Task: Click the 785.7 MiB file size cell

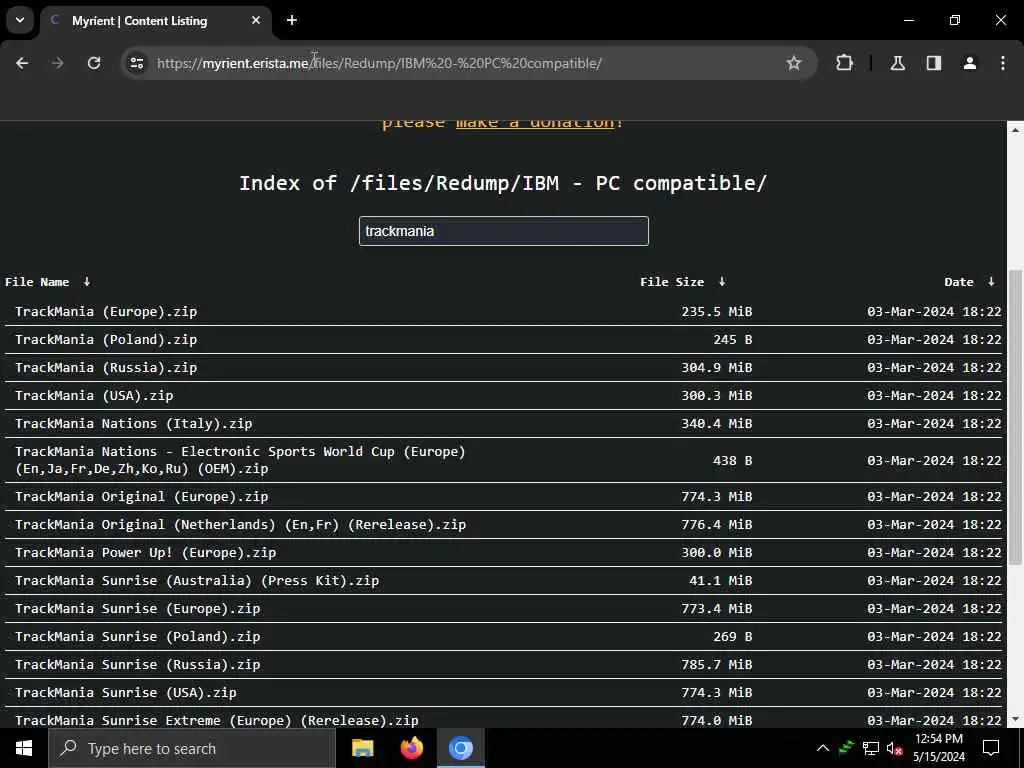Action: click(x=716, y=665)
